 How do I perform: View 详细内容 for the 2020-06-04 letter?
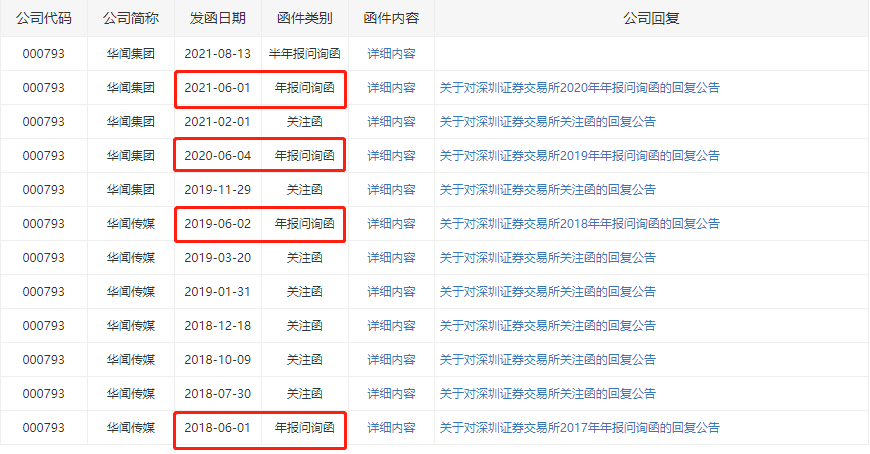coord(391,156)
